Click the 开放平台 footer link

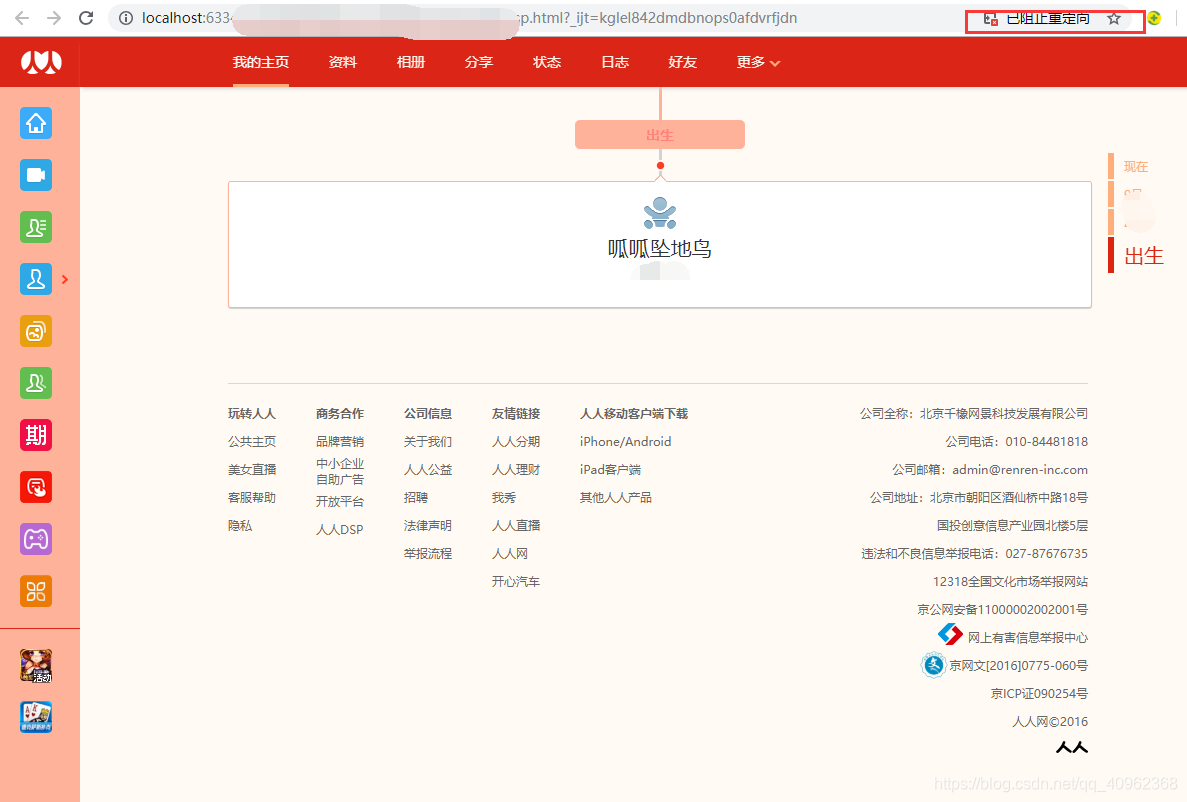(340, 501)
